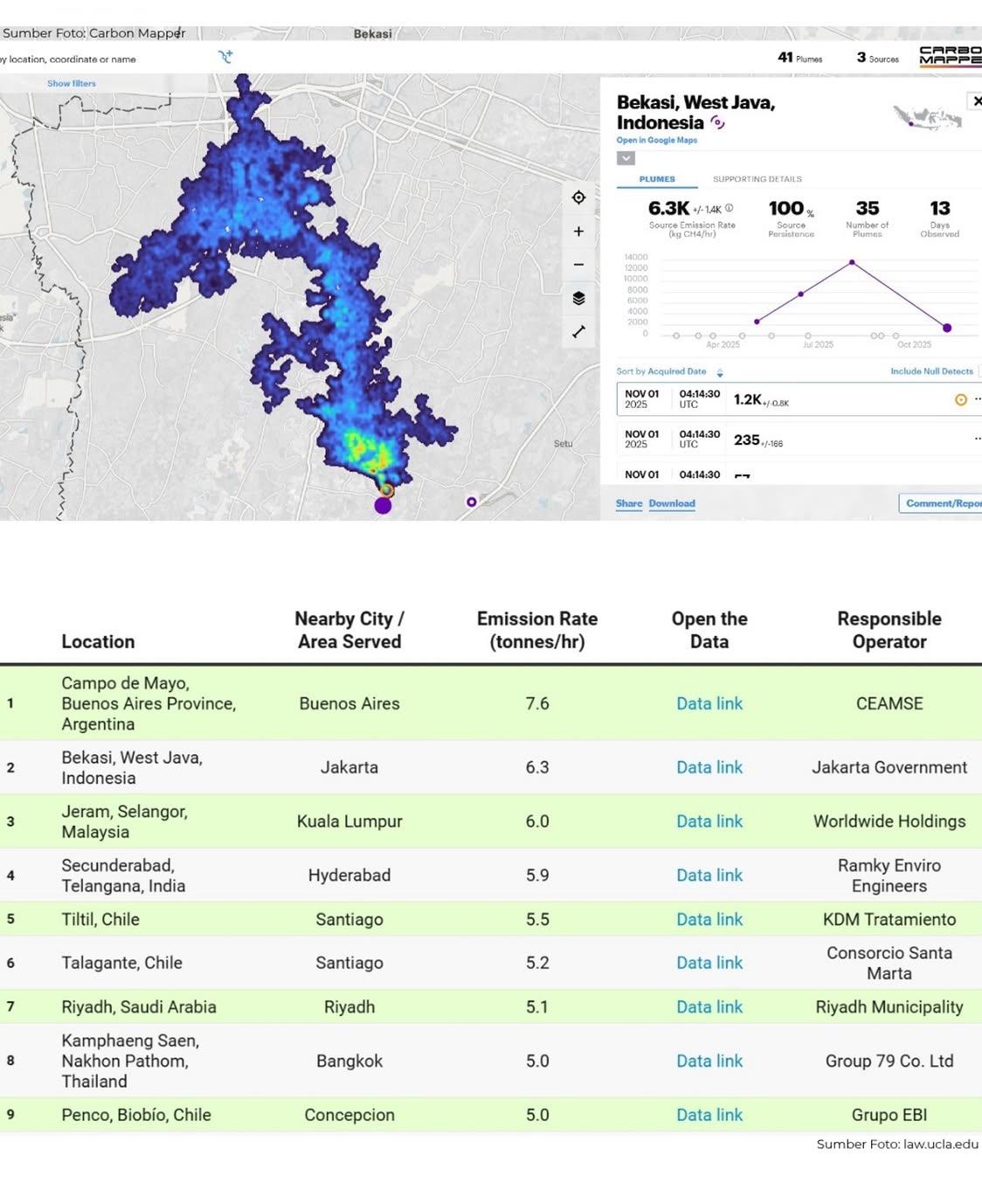Click the large purple source marker on the map
Image resolution: width=982 pixels, height=1204 pixels.
(x=383, y=505)
